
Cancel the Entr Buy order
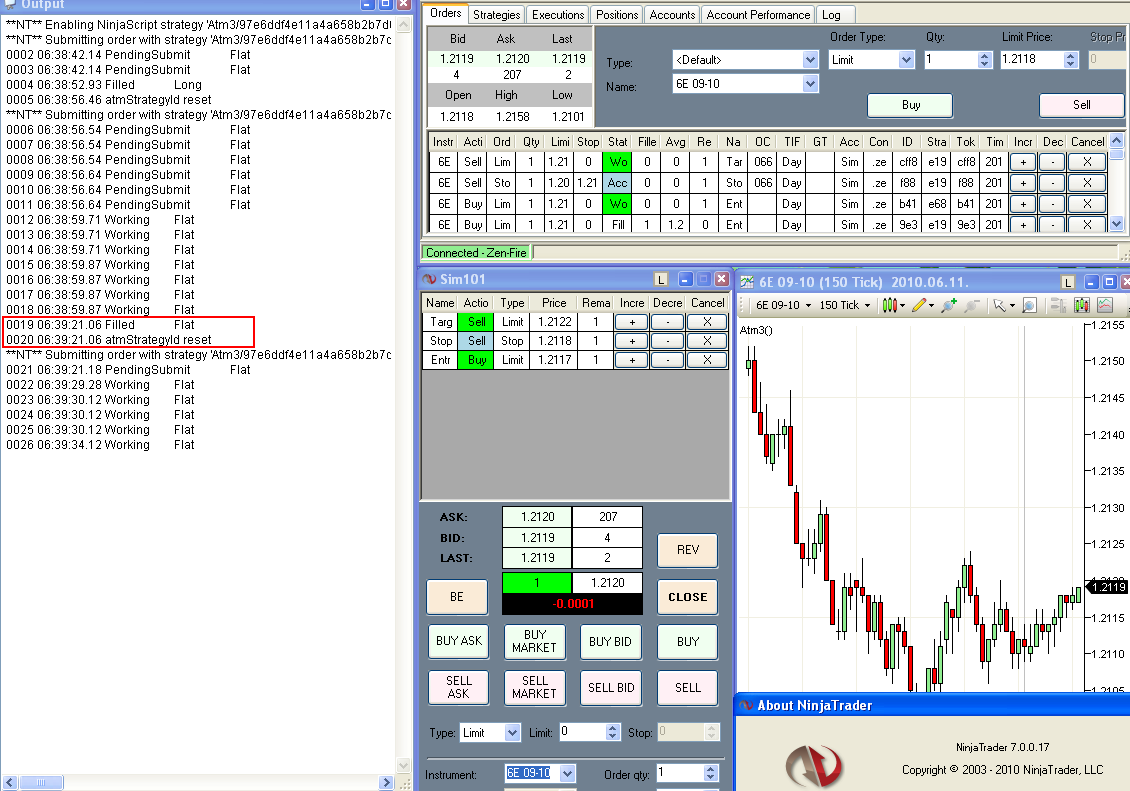(707, 359)
